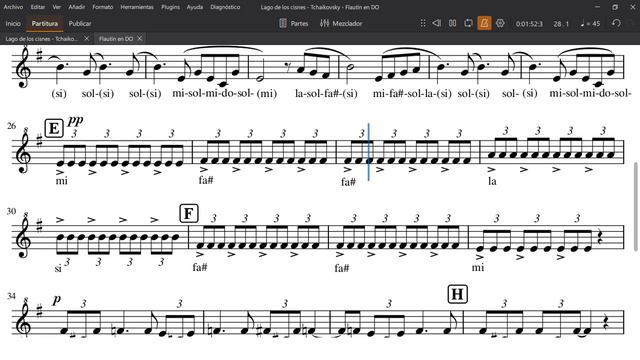Grab the playback toolbar drag handle
This screenshot has height=360, width=640.
point(423,23)
